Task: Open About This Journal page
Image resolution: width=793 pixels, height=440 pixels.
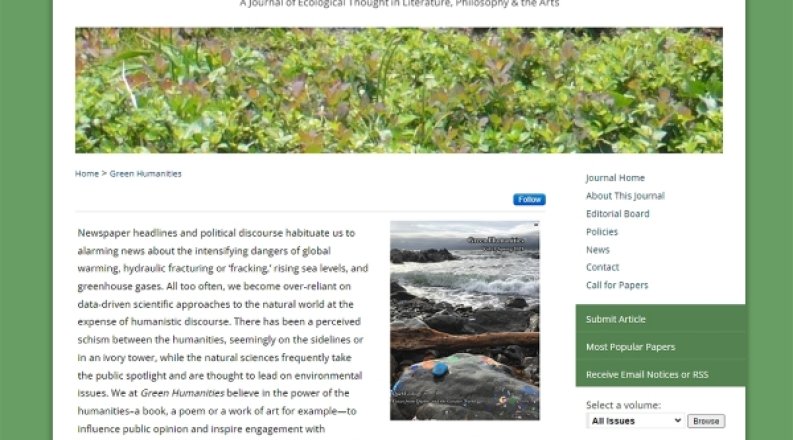Action: (x=625, y=196)
